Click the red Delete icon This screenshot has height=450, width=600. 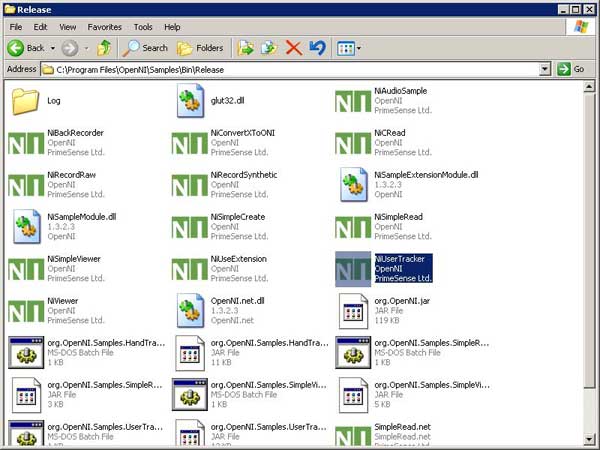(x=293, y=48)
